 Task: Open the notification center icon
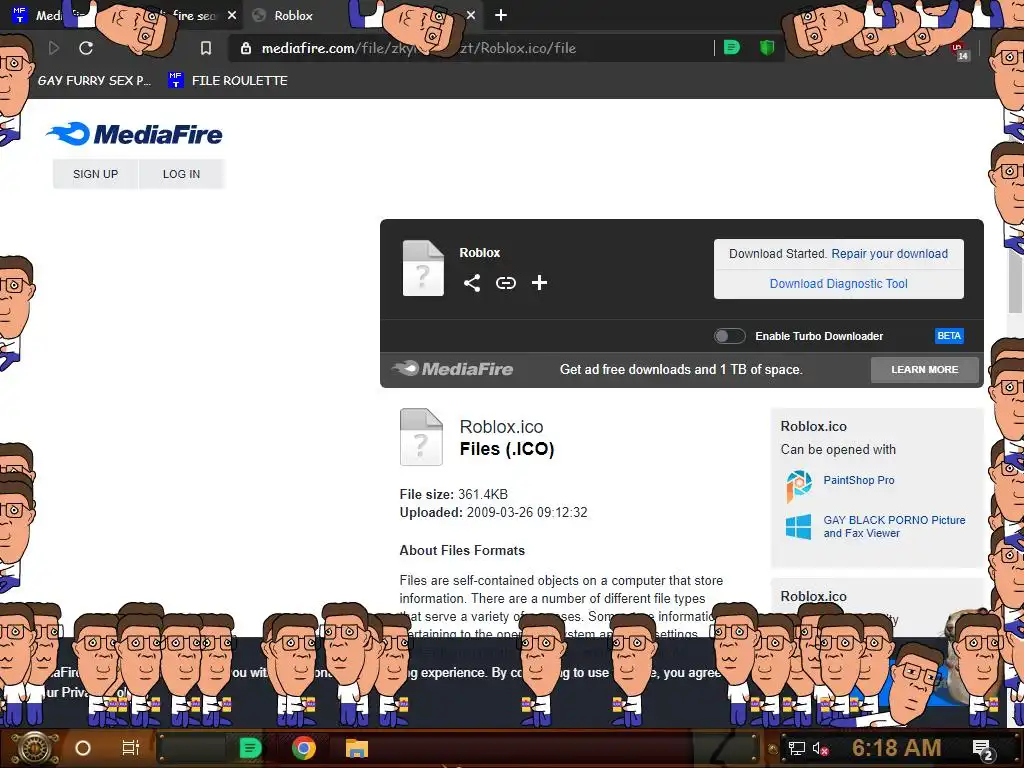(983, 750)
